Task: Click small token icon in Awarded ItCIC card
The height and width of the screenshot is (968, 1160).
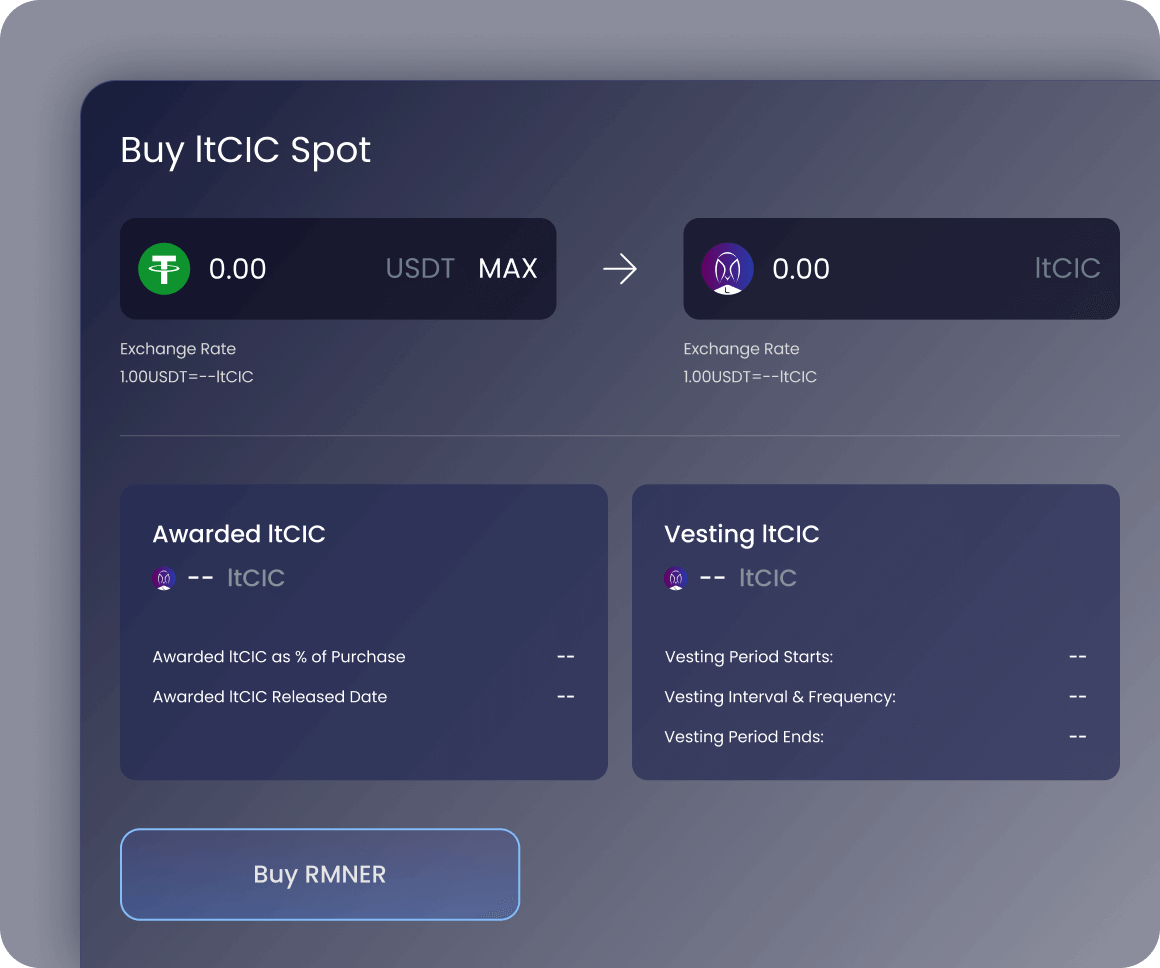Action: click(164, 578)
